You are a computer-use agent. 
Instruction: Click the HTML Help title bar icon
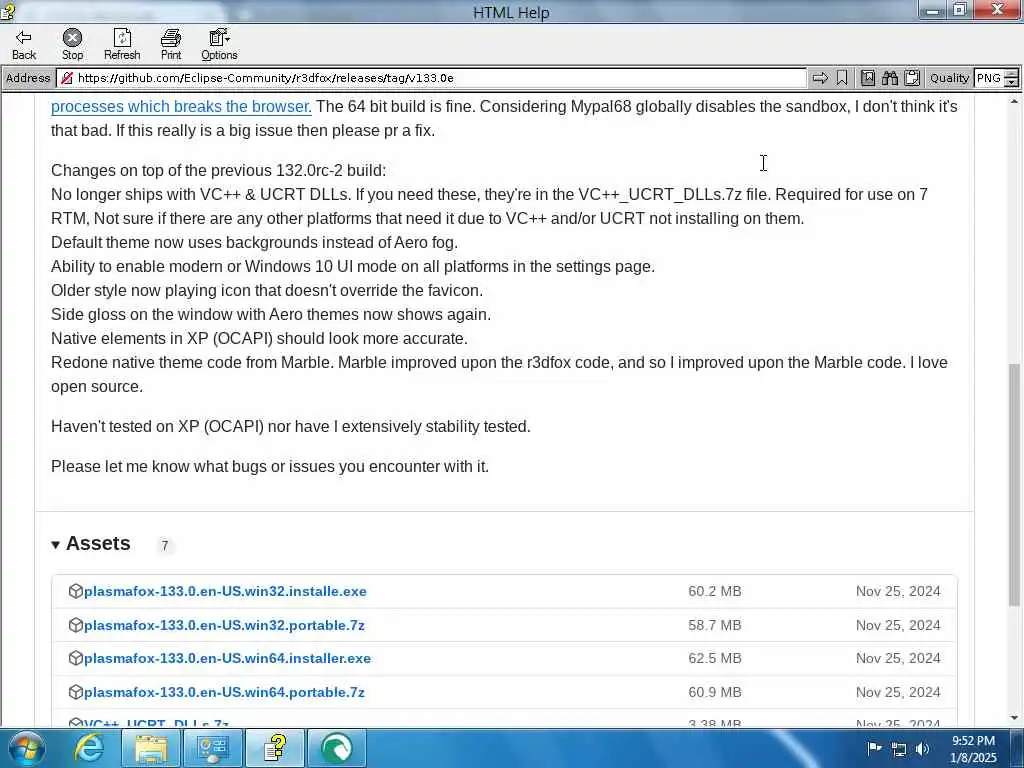pos(8,11)
